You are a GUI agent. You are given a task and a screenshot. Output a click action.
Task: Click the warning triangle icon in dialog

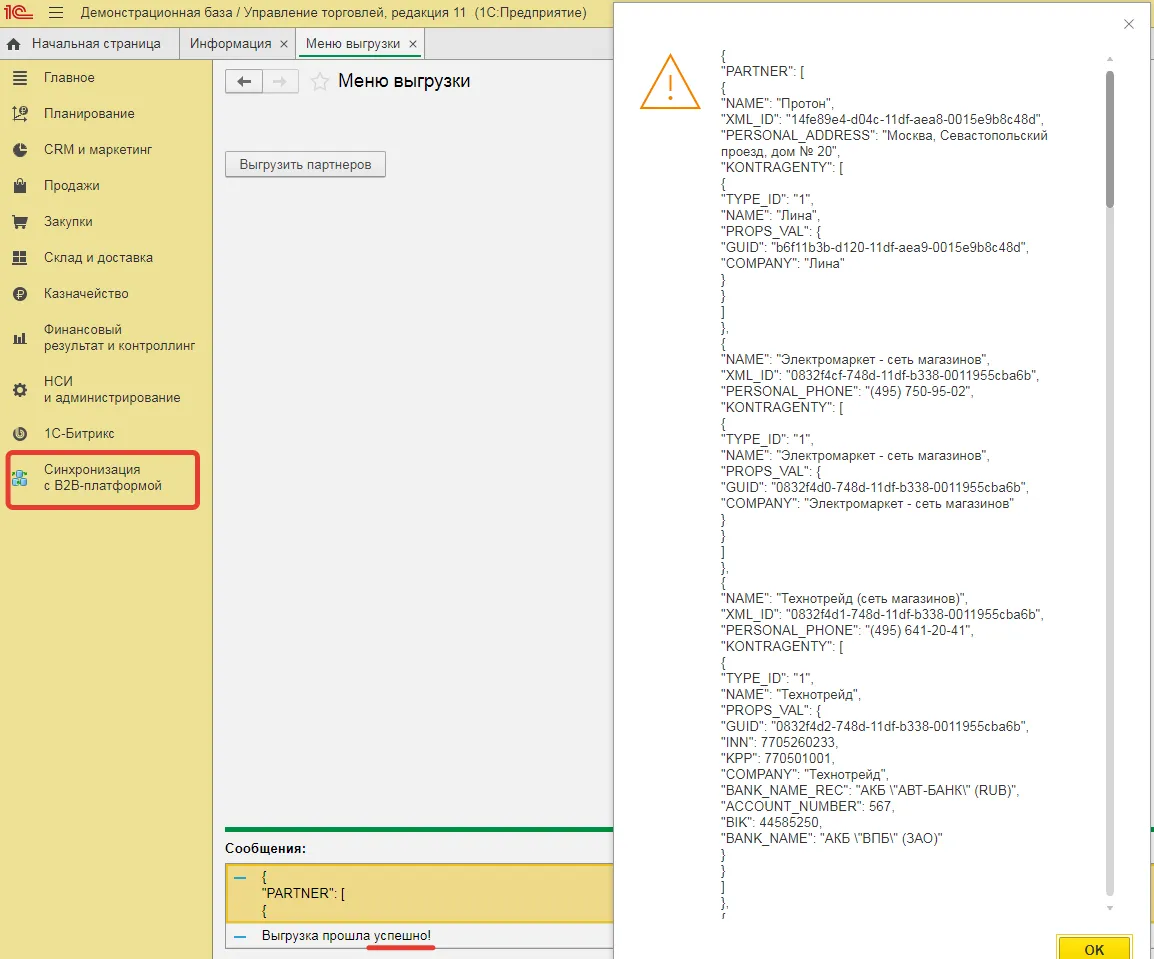670,82
